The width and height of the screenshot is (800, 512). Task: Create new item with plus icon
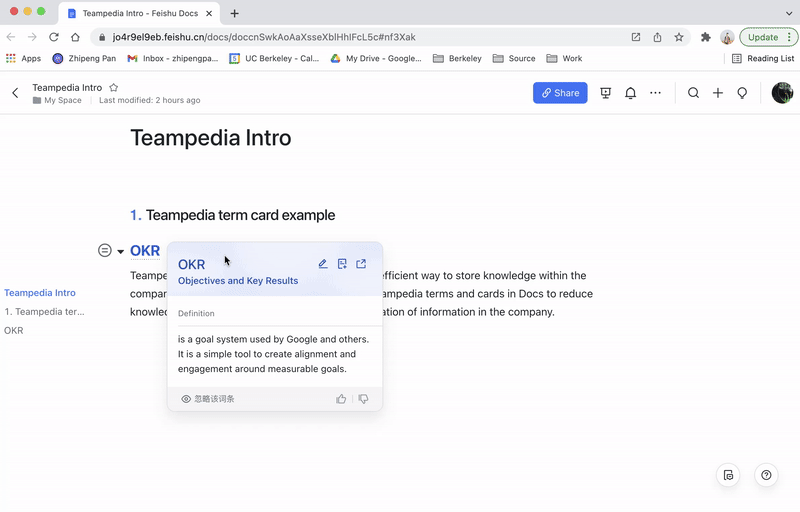717,93
